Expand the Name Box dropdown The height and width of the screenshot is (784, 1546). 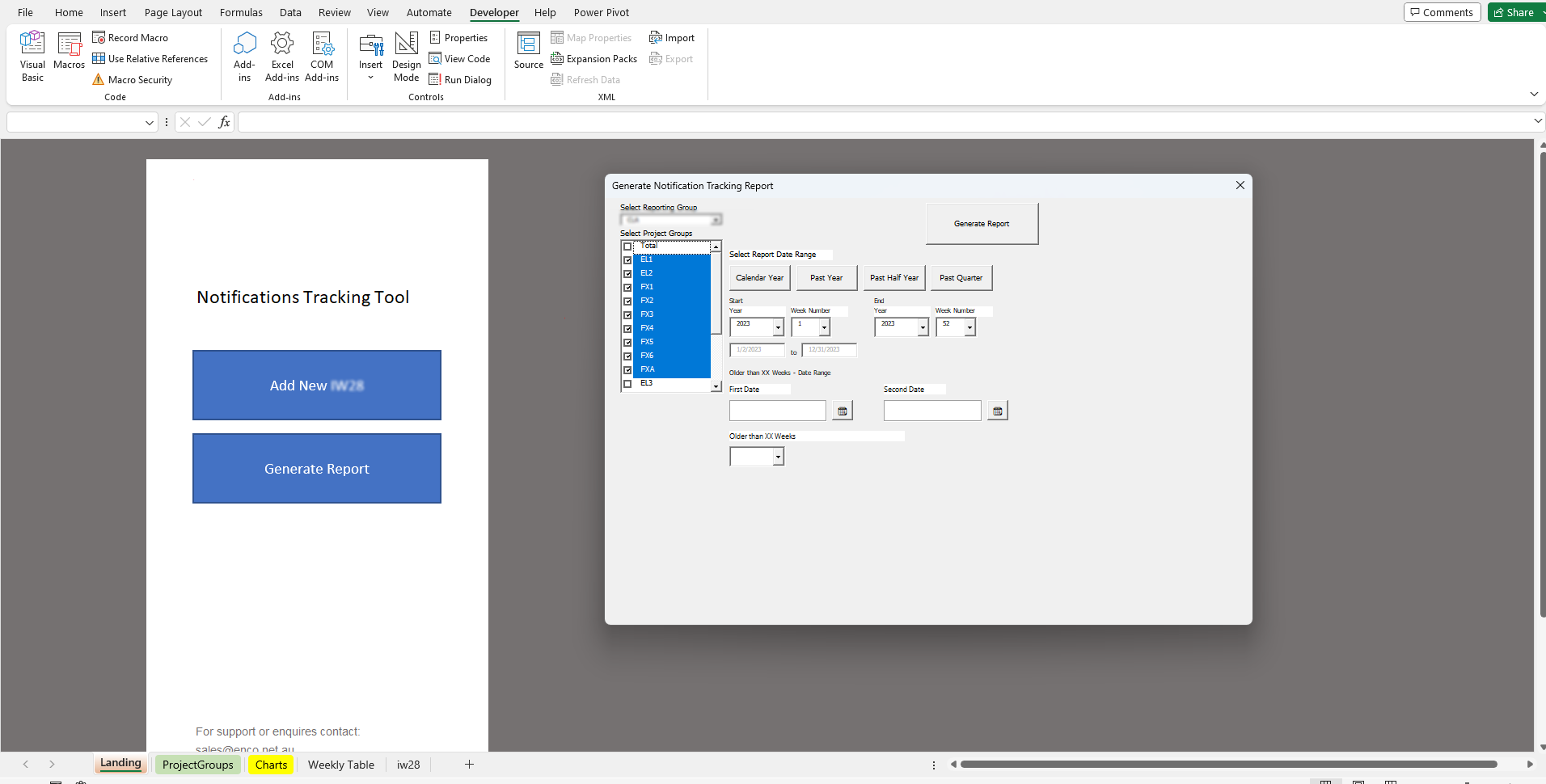click(150, 123)
